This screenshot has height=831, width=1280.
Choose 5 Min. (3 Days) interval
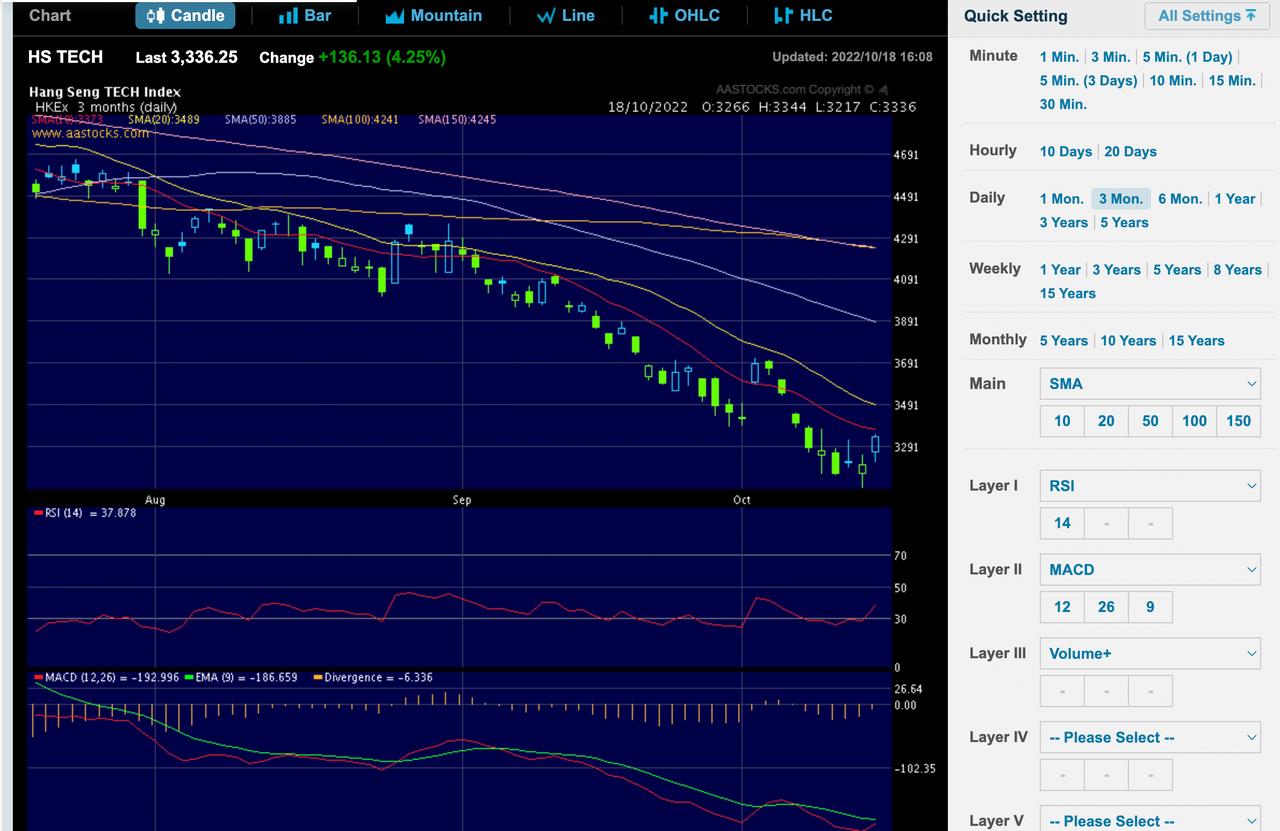(x=1088, y=80)
